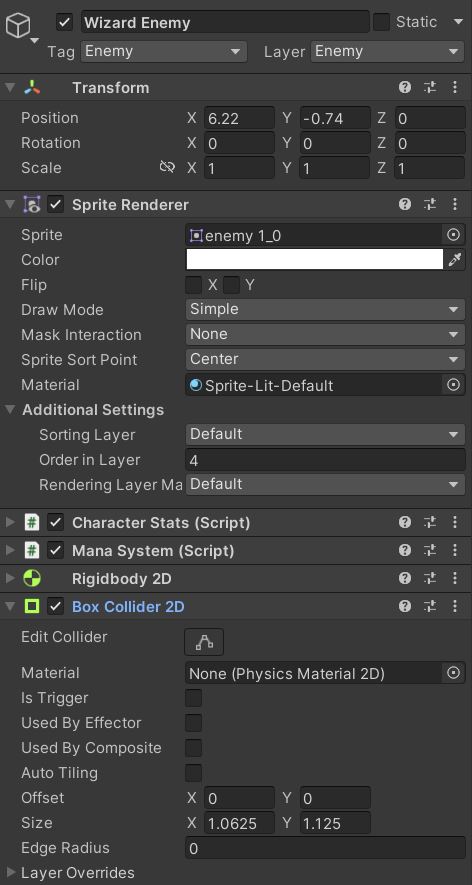The height and width of the screenshot is (885, 472).
Task: Expand the Character Stats script component
Action: (10, 522)
